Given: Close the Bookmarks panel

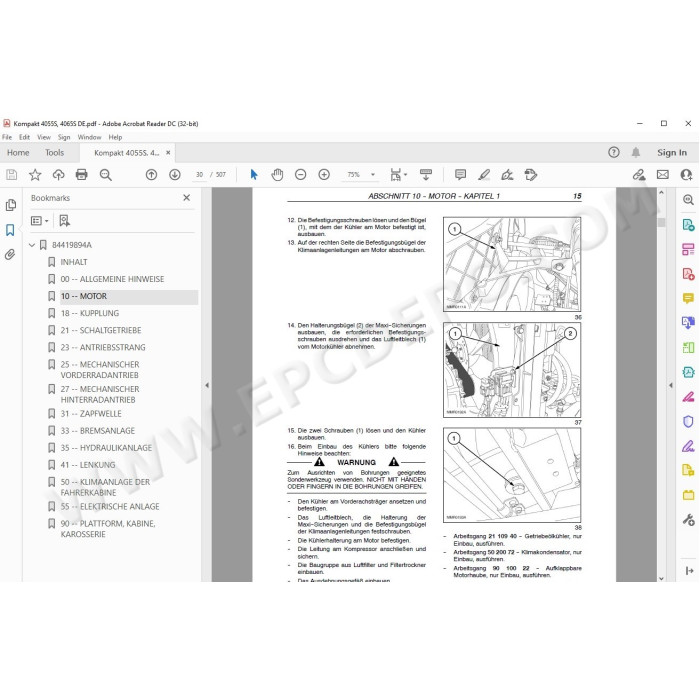Looking at the screenshot, I should pyautogui.click(x=187, y=197).
